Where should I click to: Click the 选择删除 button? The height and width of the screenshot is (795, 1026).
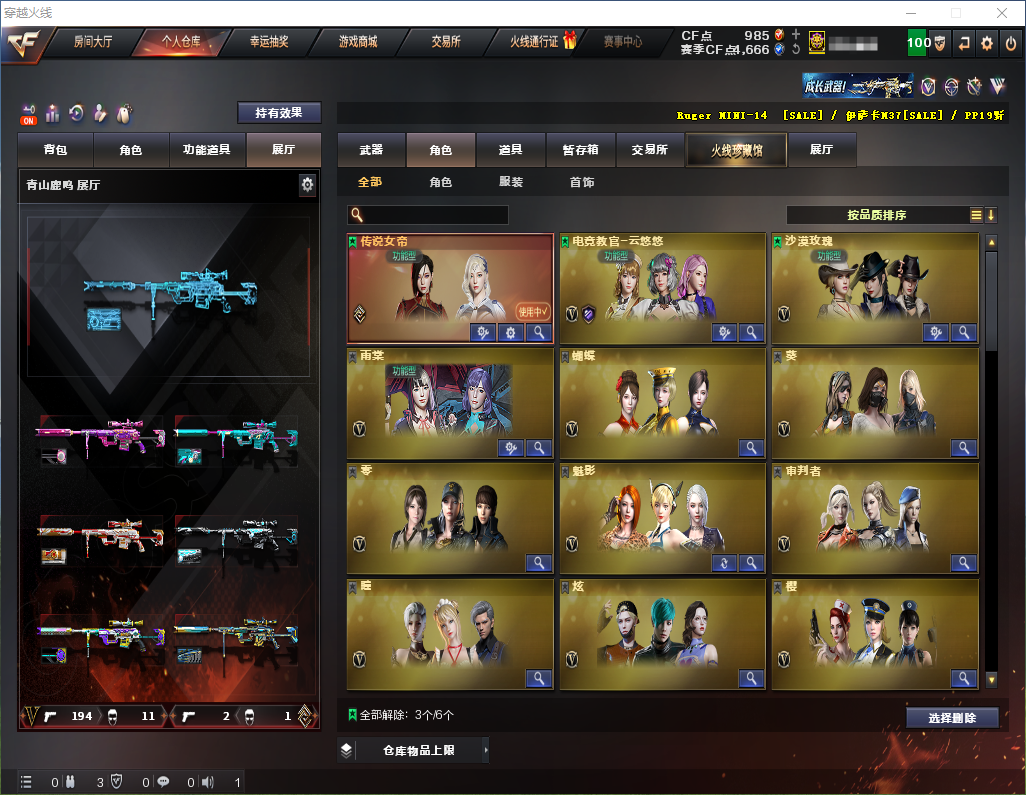tap(952, 718)
